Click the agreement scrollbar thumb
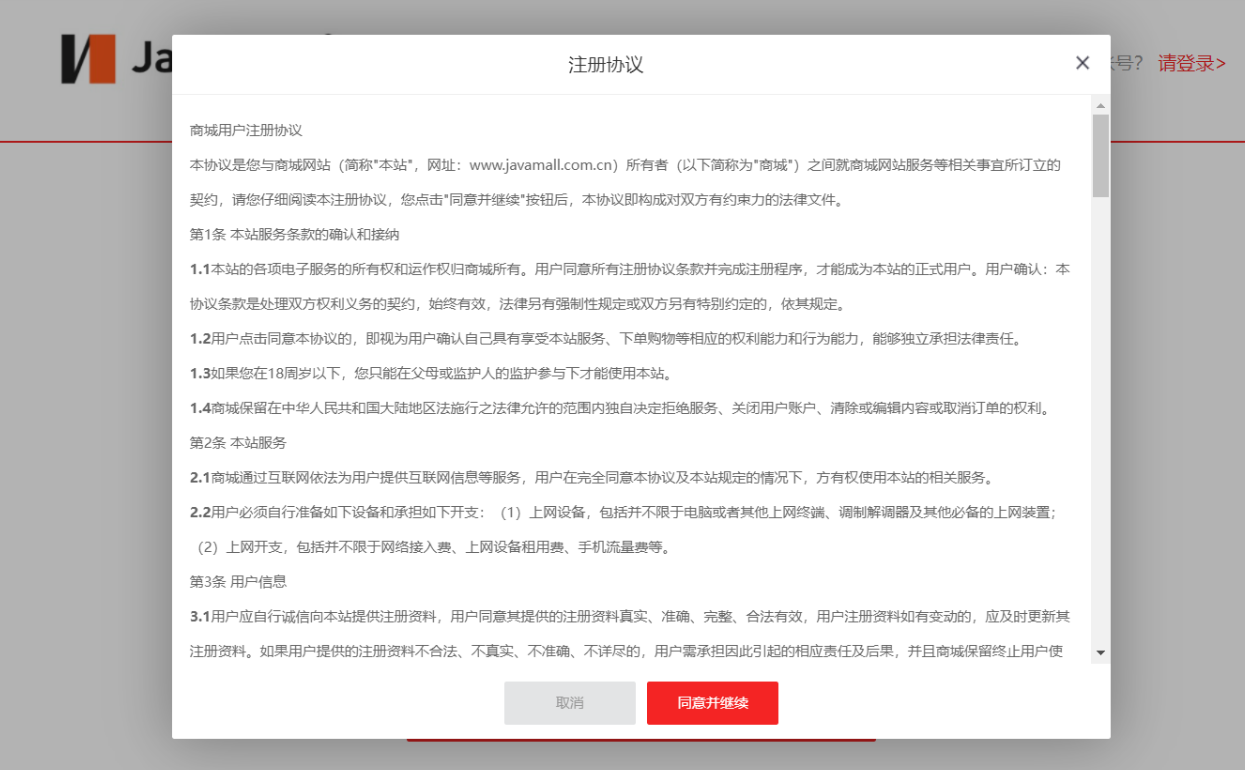 click(1100, 155)
